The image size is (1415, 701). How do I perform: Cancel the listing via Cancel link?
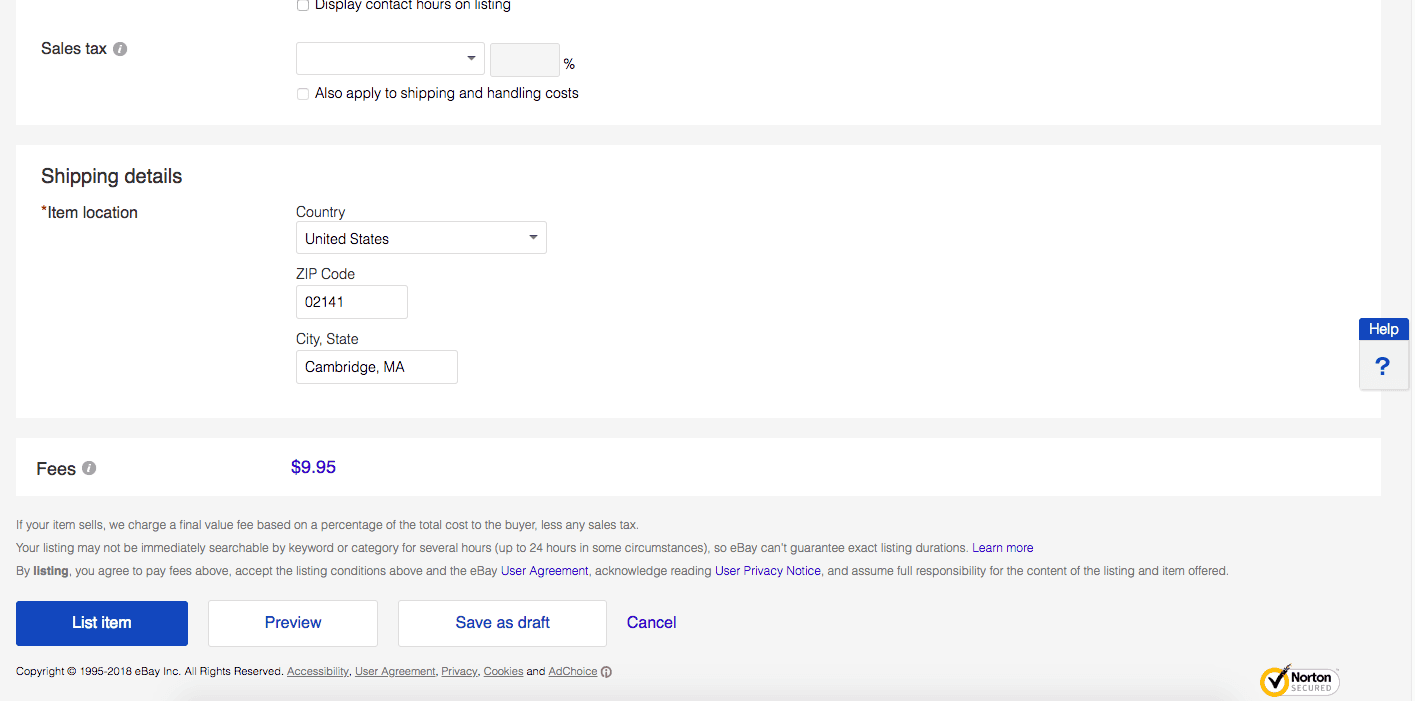(651, 623)
